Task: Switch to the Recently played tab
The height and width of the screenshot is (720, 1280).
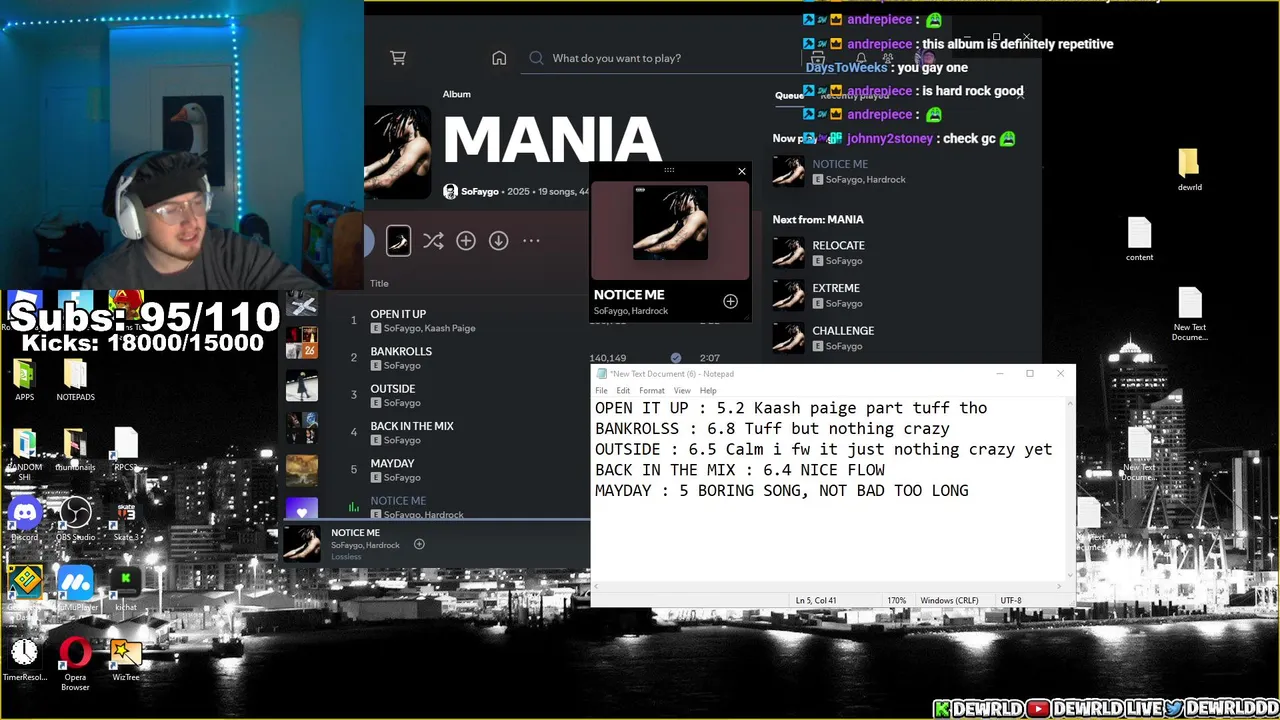Action: (x=855, y=96)
